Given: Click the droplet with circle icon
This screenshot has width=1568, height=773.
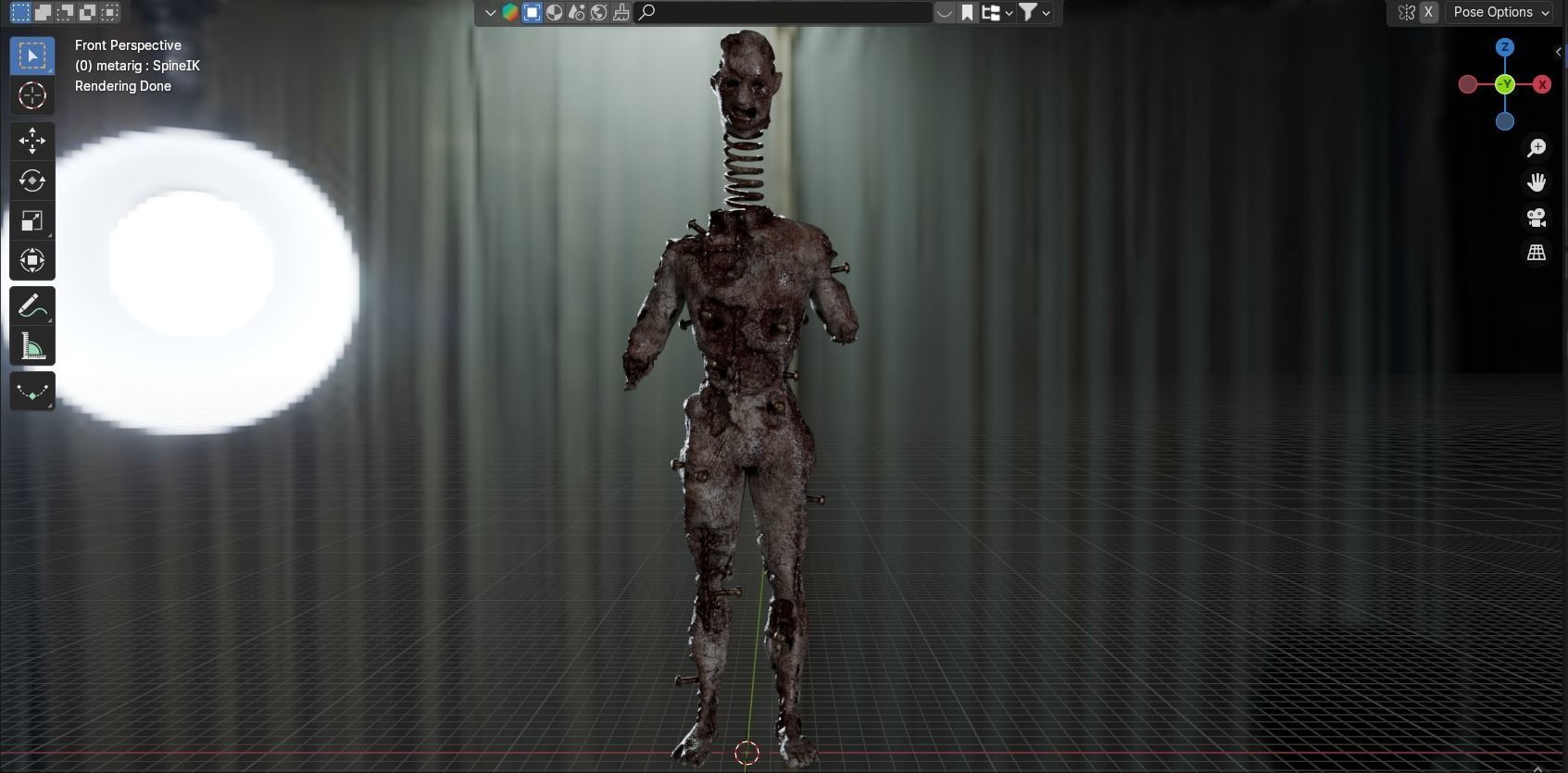Looking at the screenshot, I should point(576,12).
